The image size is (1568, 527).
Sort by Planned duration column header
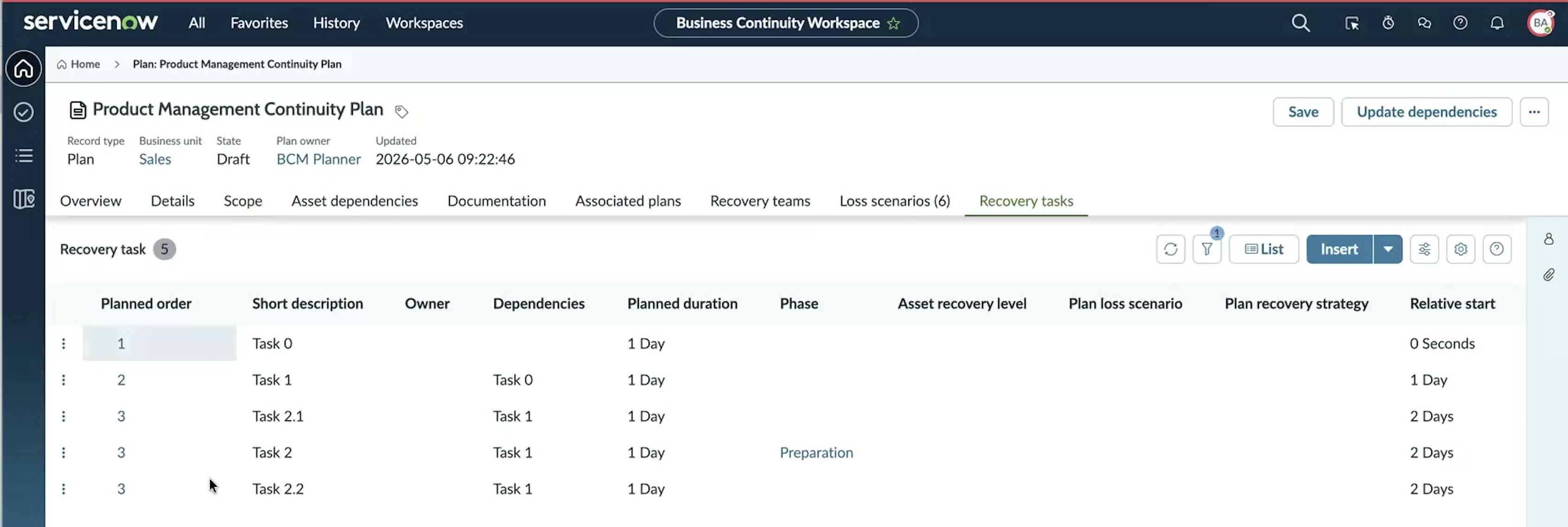pos(682,303)
